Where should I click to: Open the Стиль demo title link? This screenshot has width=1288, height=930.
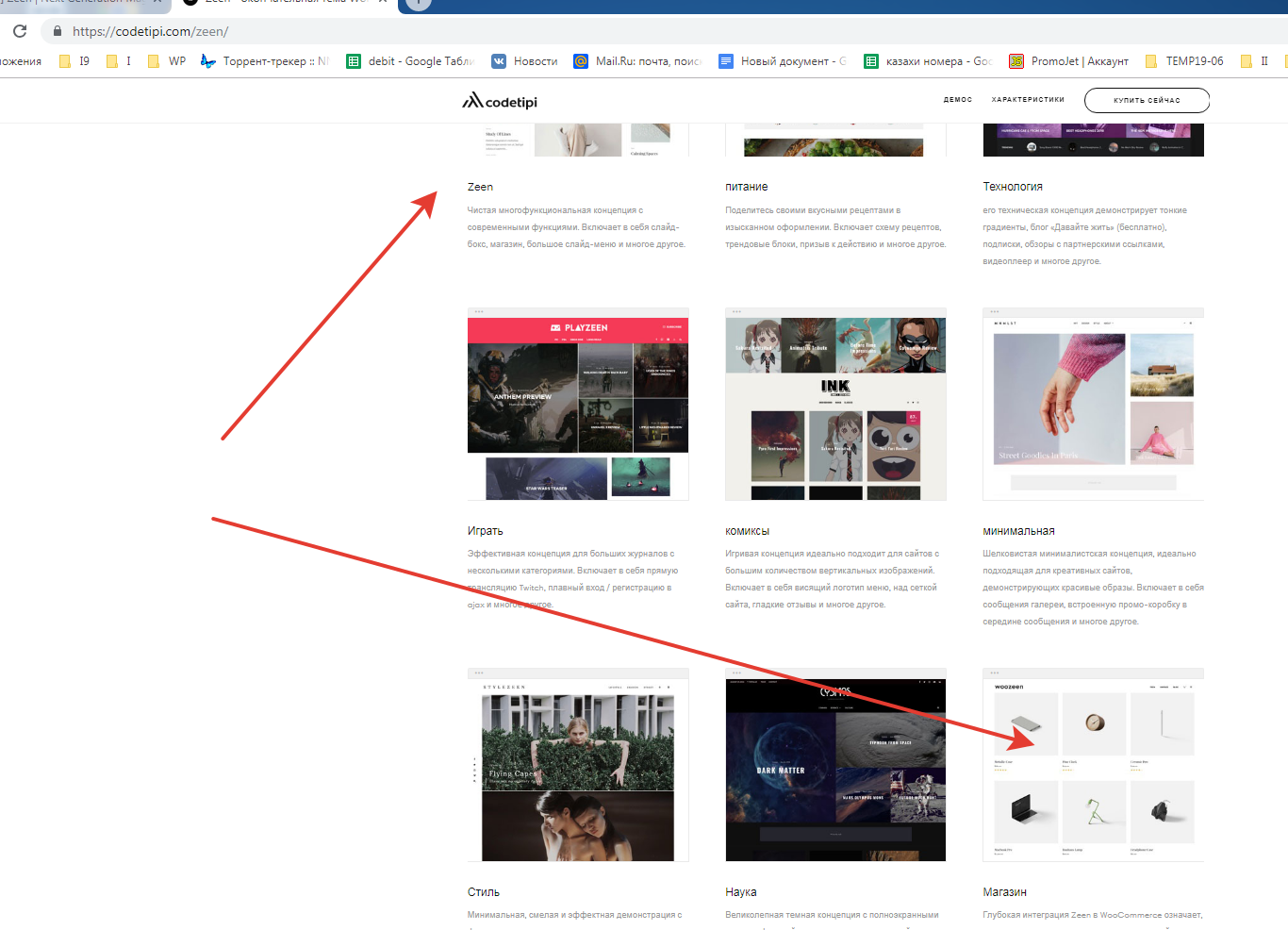[484, 892]
